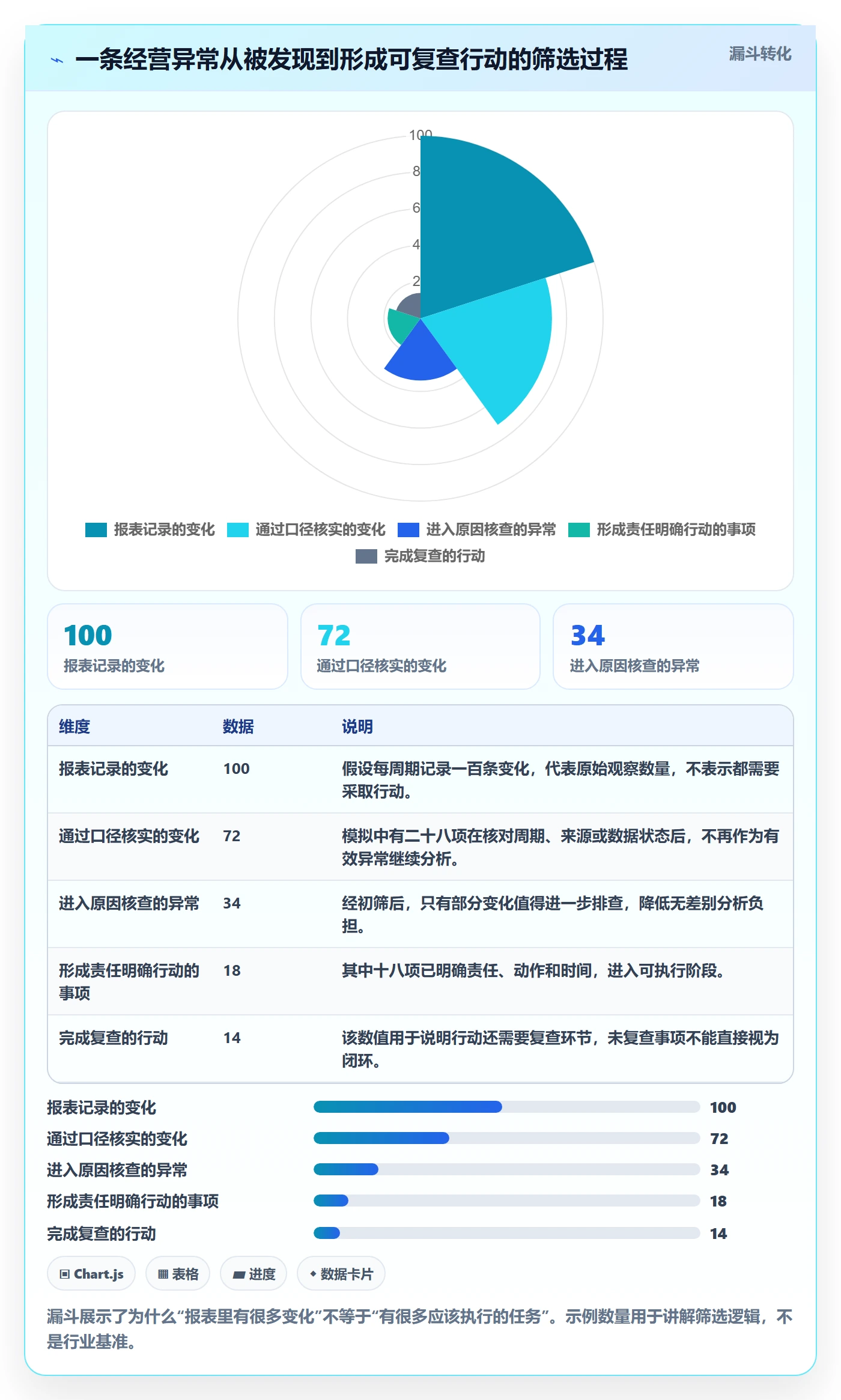Toggle 完成复查的行动 legend color box
Screen dimensions: 841x1400
[366, 556]
